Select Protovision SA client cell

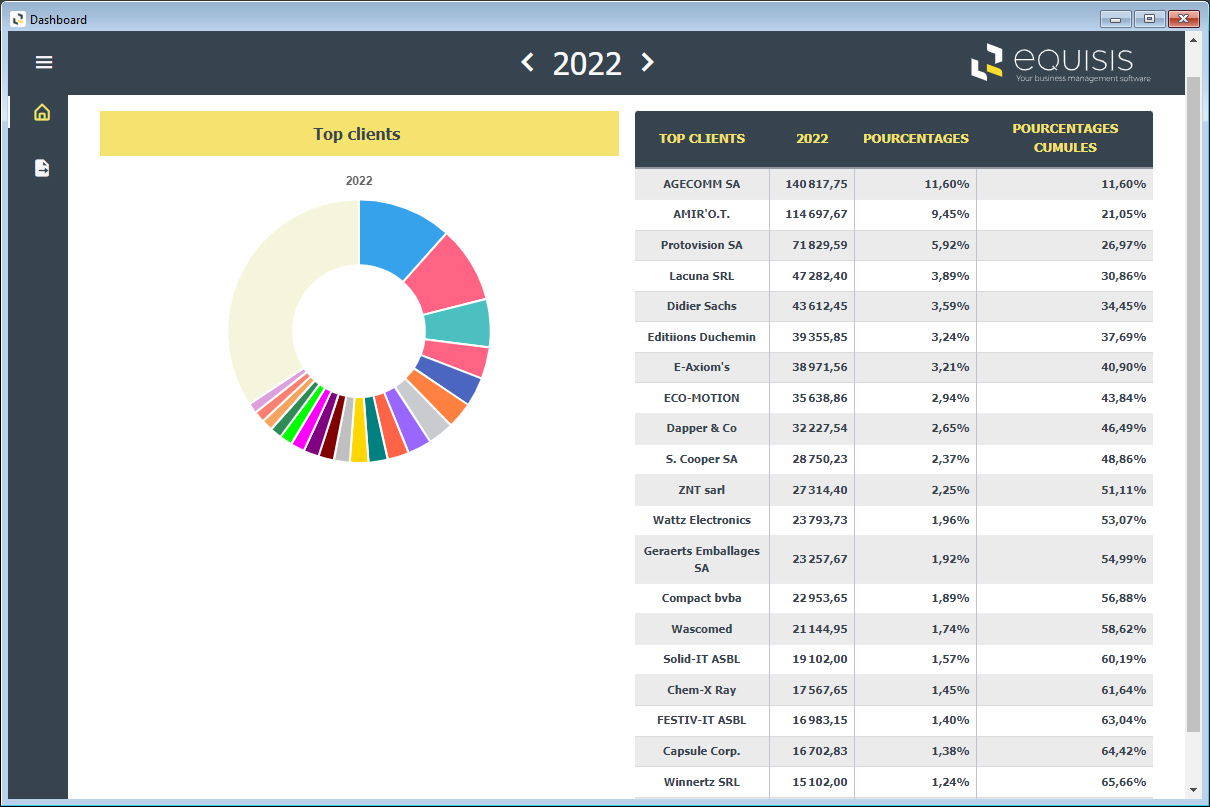702,246
